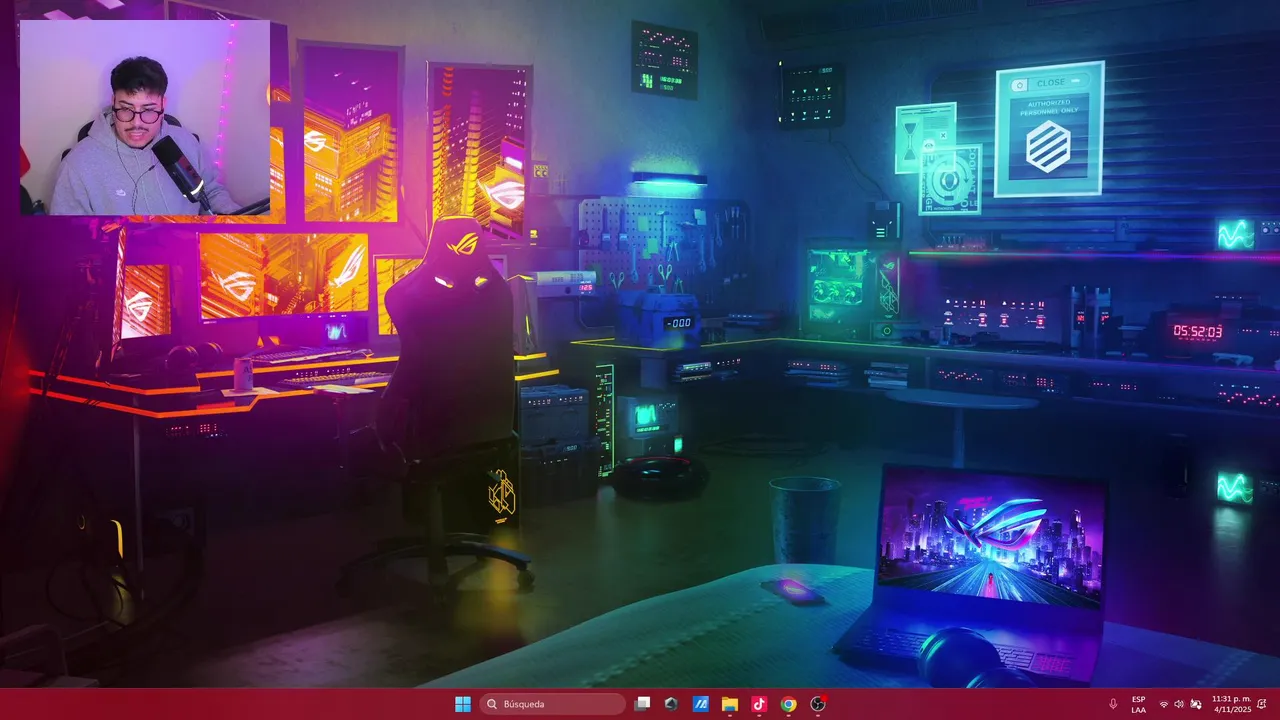Viewport: 1280px width, 720px height.
Task: Open File Explorer from the taskbar
Action: [x=730, y=704]
